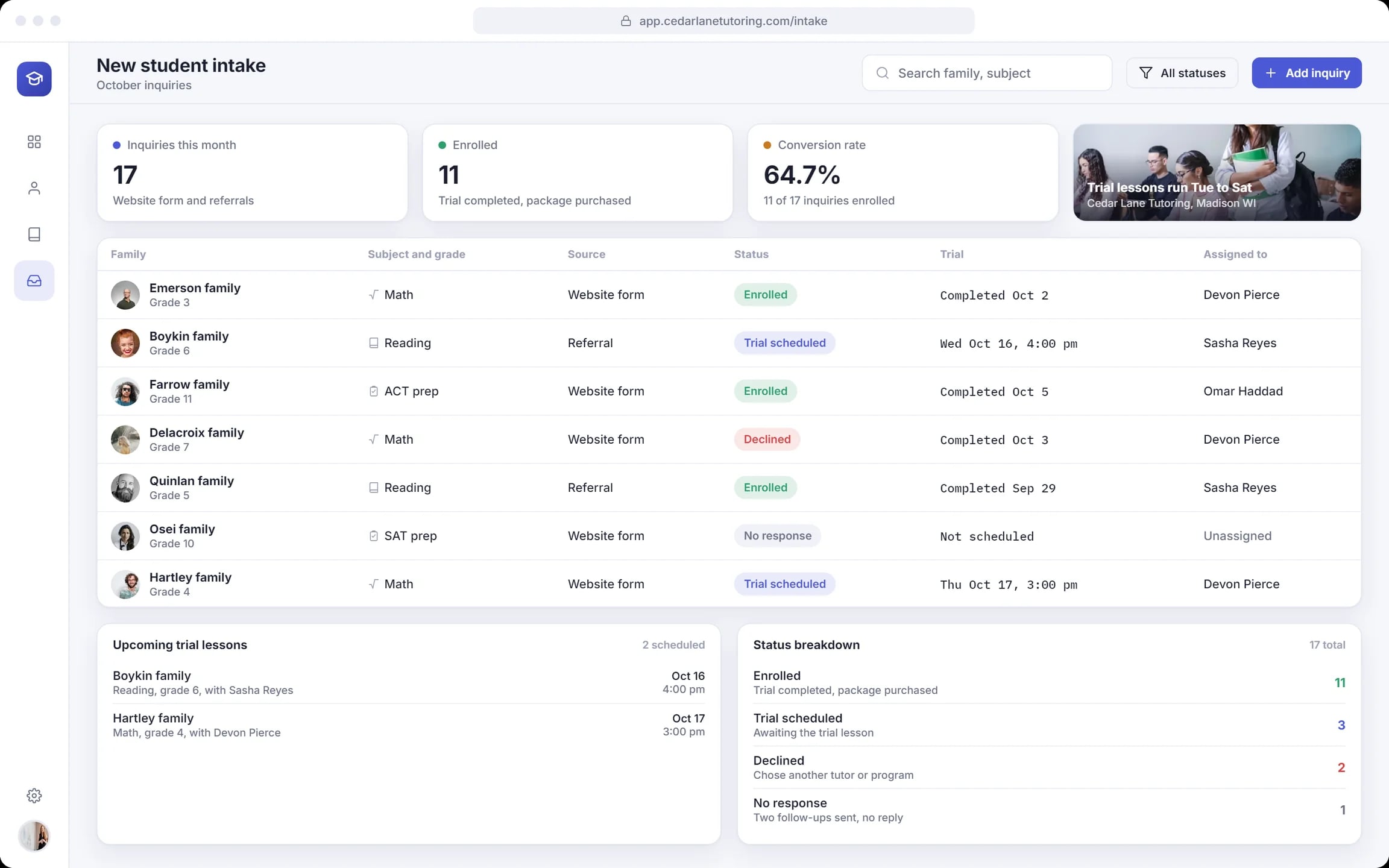Click Declined row in Status breakdown
Viewport: 1389px width, 868px height.
click(1049, 767)
